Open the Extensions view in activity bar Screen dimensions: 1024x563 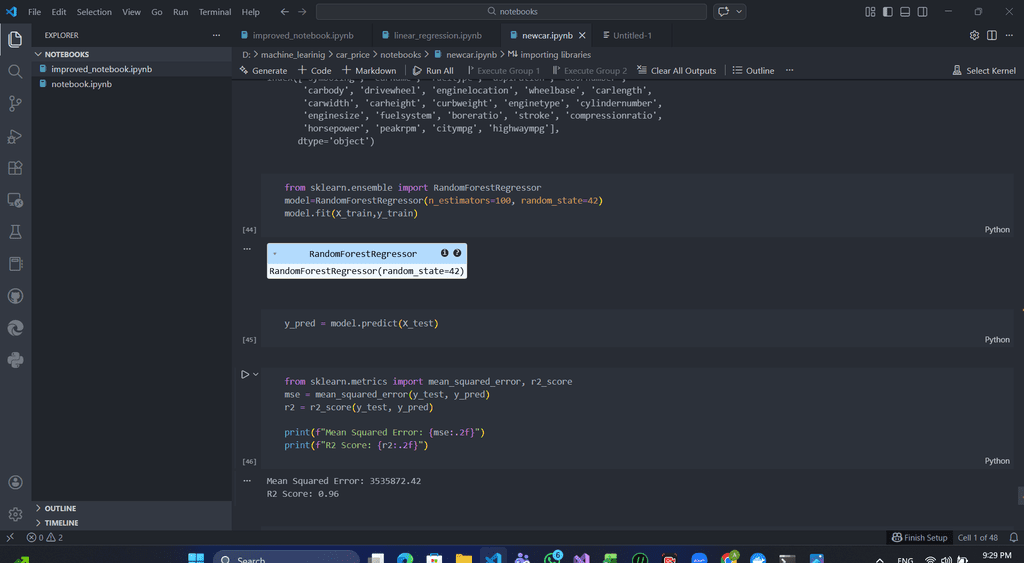(x=15, y=168)
